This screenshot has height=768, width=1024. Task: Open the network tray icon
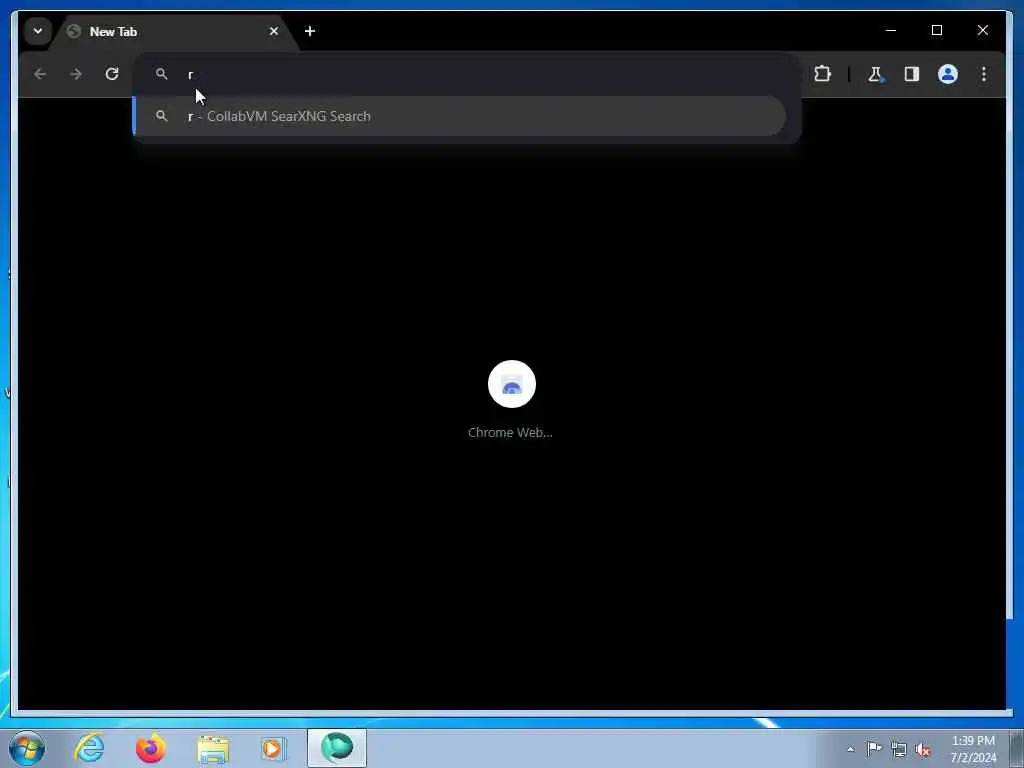pos(899,749)
